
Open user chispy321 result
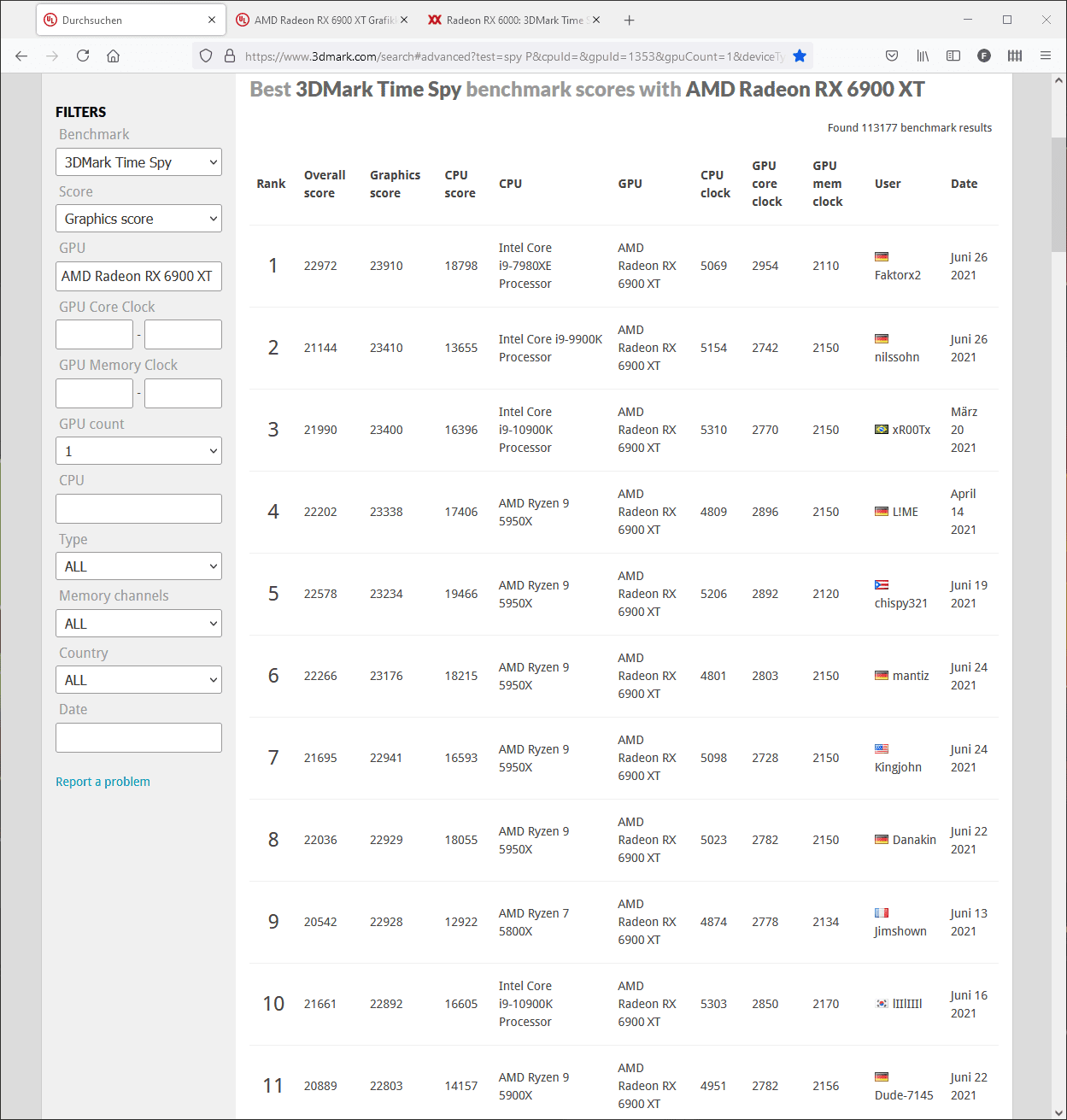[x=900, y=603]
